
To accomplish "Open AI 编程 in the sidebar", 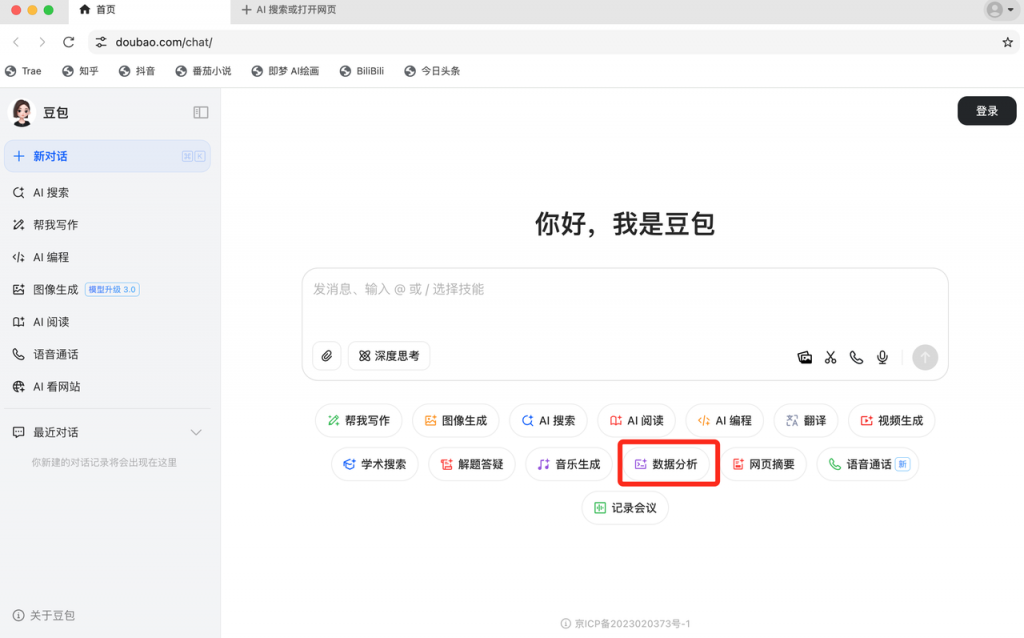I will coord(107,257).
